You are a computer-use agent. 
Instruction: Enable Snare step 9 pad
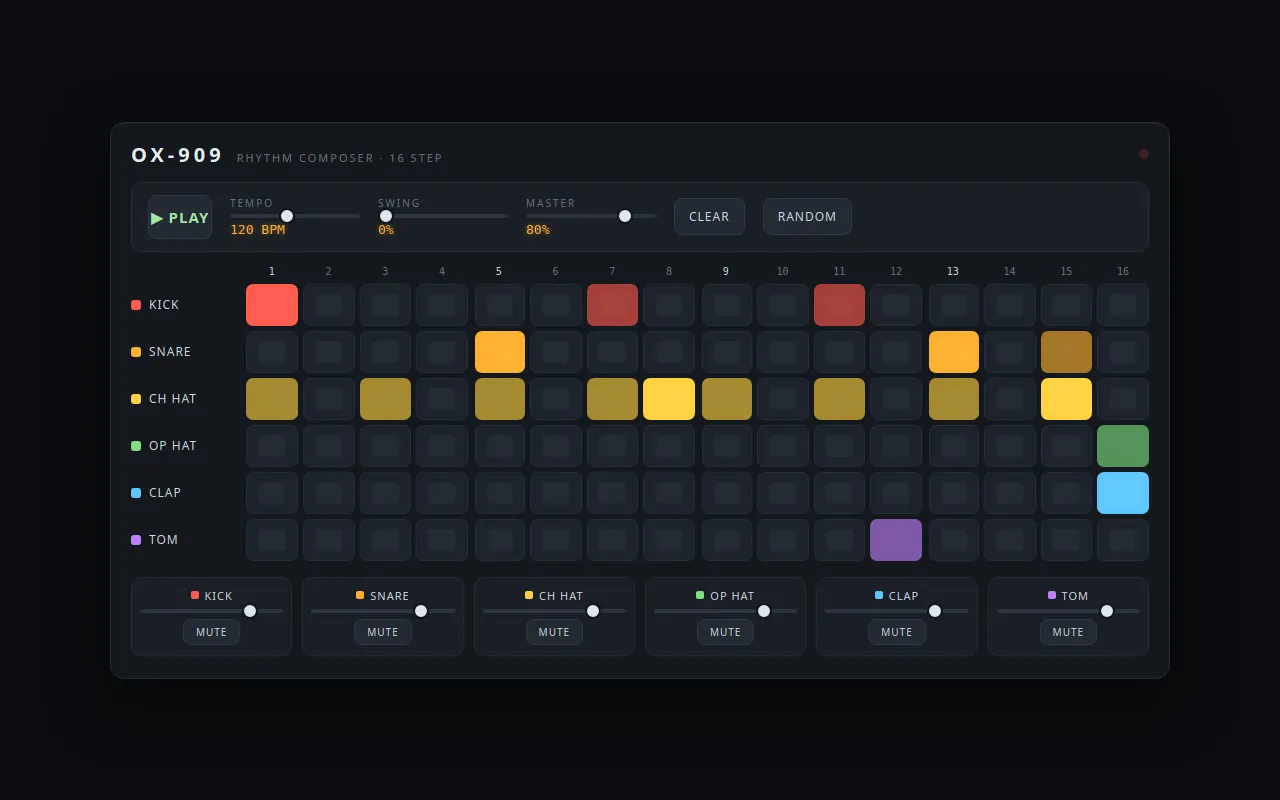[727, 352]
